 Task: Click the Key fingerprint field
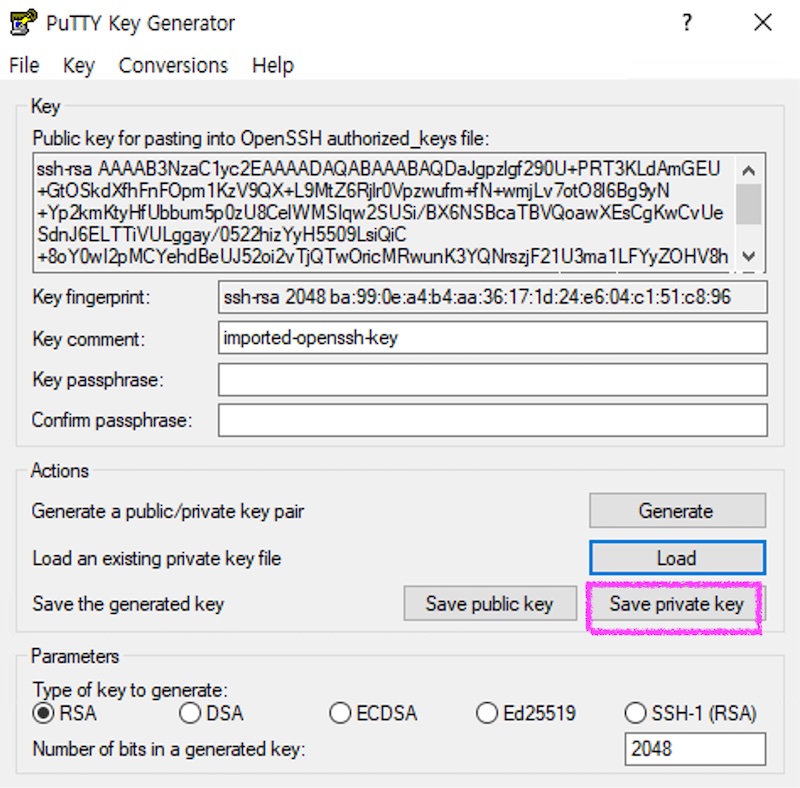coord(492,297)
